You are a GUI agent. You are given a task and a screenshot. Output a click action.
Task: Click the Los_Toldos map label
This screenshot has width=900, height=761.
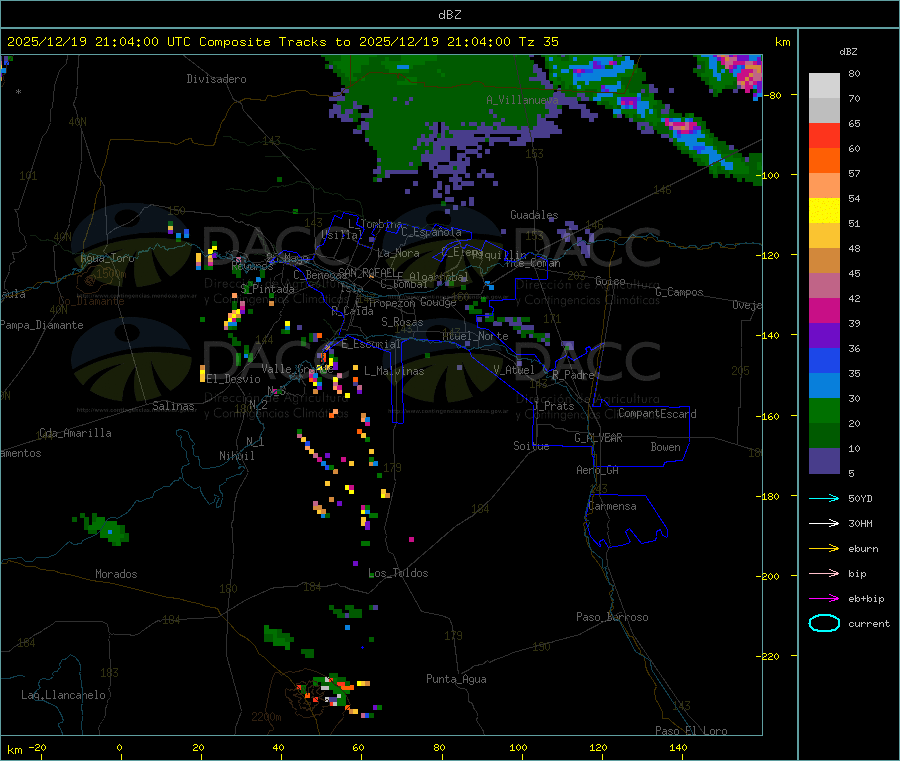pyautogui.click(x=398, y=573)
